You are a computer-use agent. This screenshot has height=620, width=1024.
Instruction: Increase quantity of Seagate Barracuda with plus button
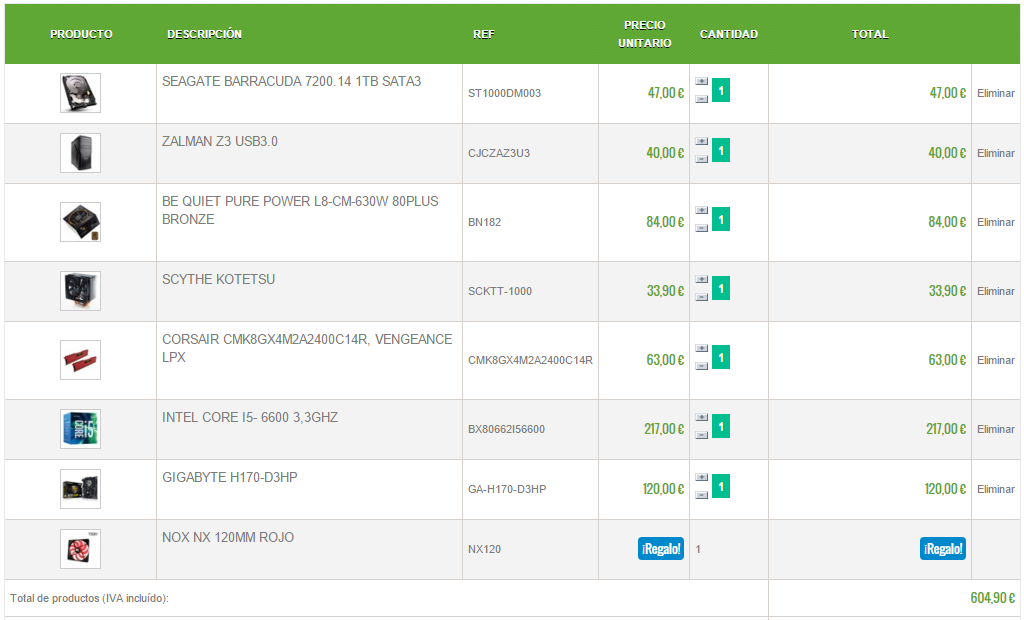point(701,82)
